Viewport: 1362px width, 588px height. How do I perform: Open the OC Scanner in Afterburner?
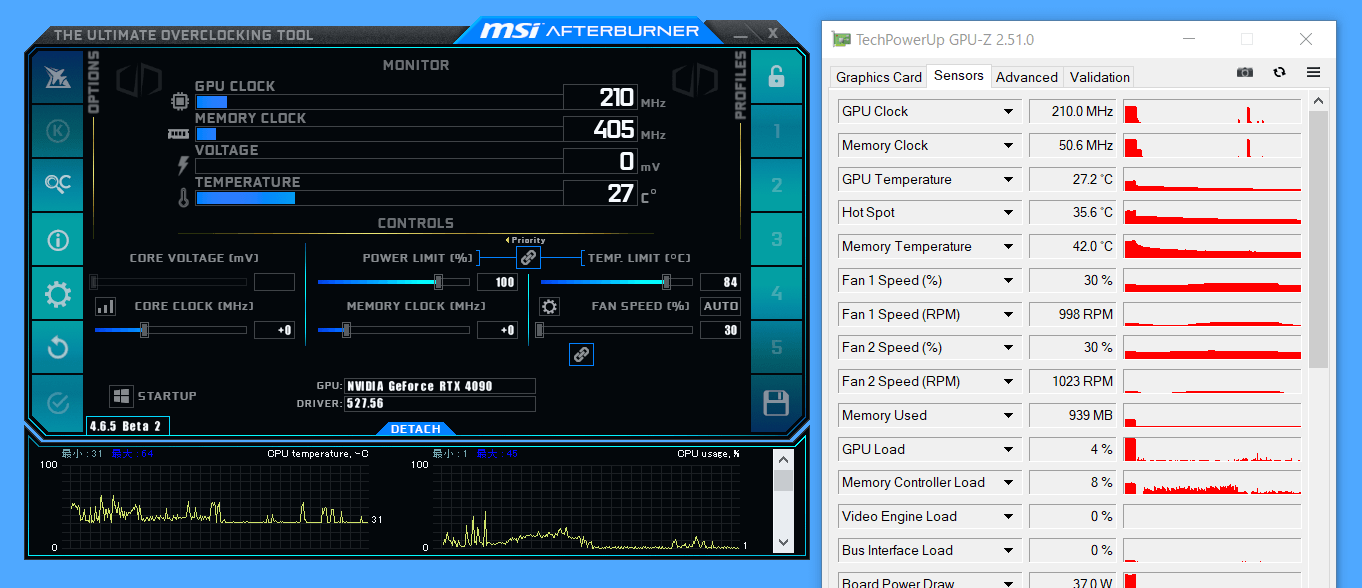click(57, 185)
